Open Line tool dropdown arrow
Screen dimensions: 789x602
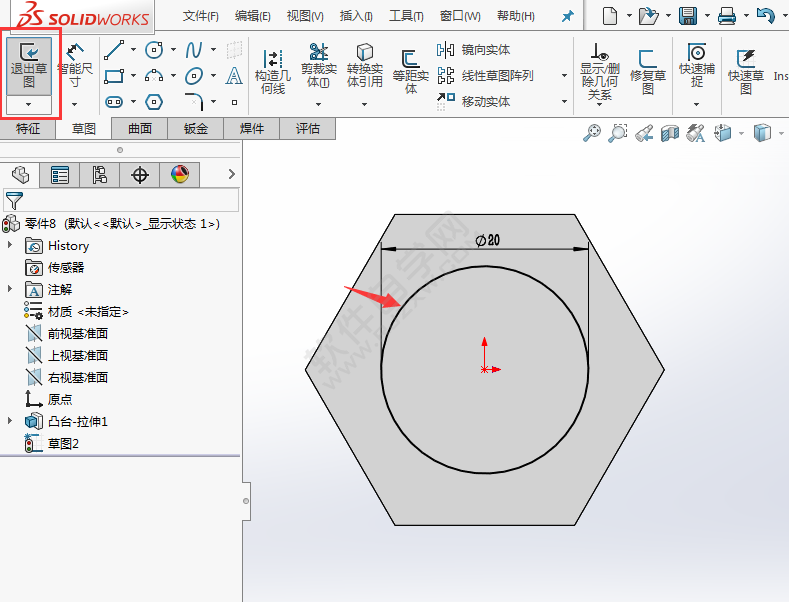click(x=133, y=50)
